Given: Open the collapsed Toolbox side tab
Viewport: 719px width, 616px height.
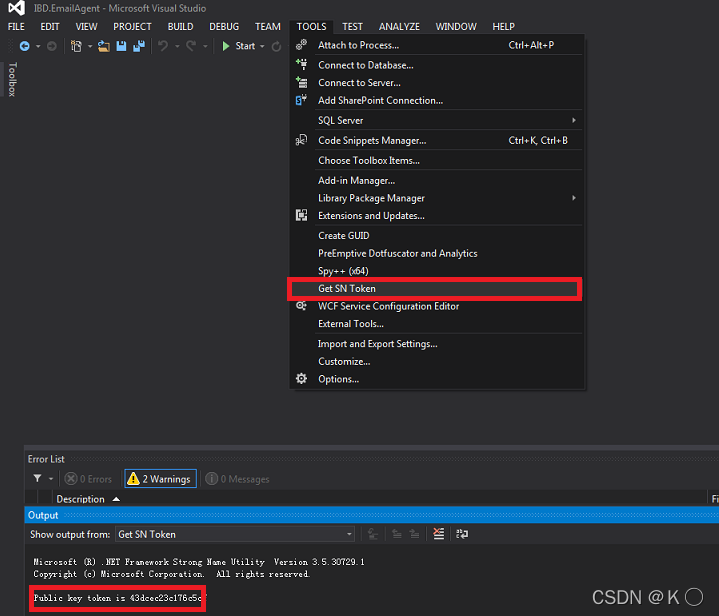Looking at the screenshot, I should [12, 79].
